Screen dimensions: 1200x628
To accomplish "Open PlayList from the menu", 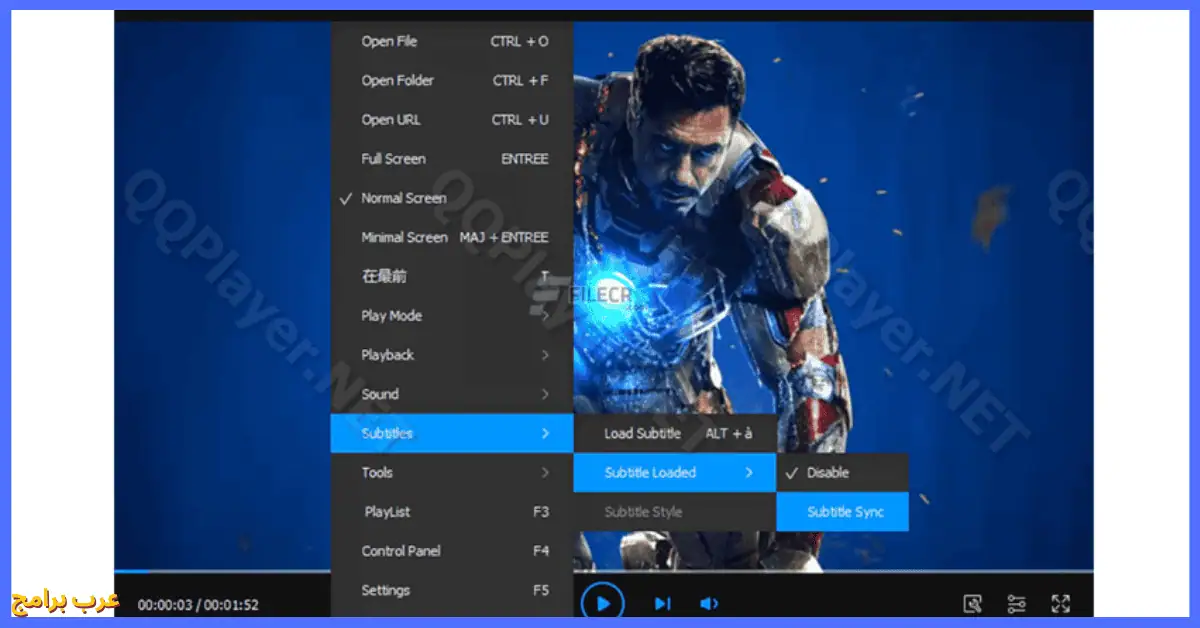I will pos(452,512).
